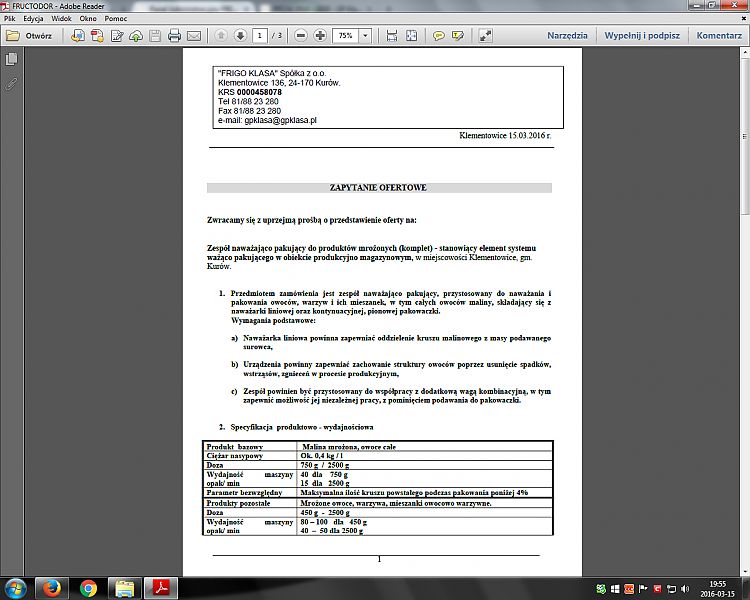Toggle the Wypełnij i podpisz pane
Image resolution: width=750 pixels, height=600 pixels.
point(642,35)
